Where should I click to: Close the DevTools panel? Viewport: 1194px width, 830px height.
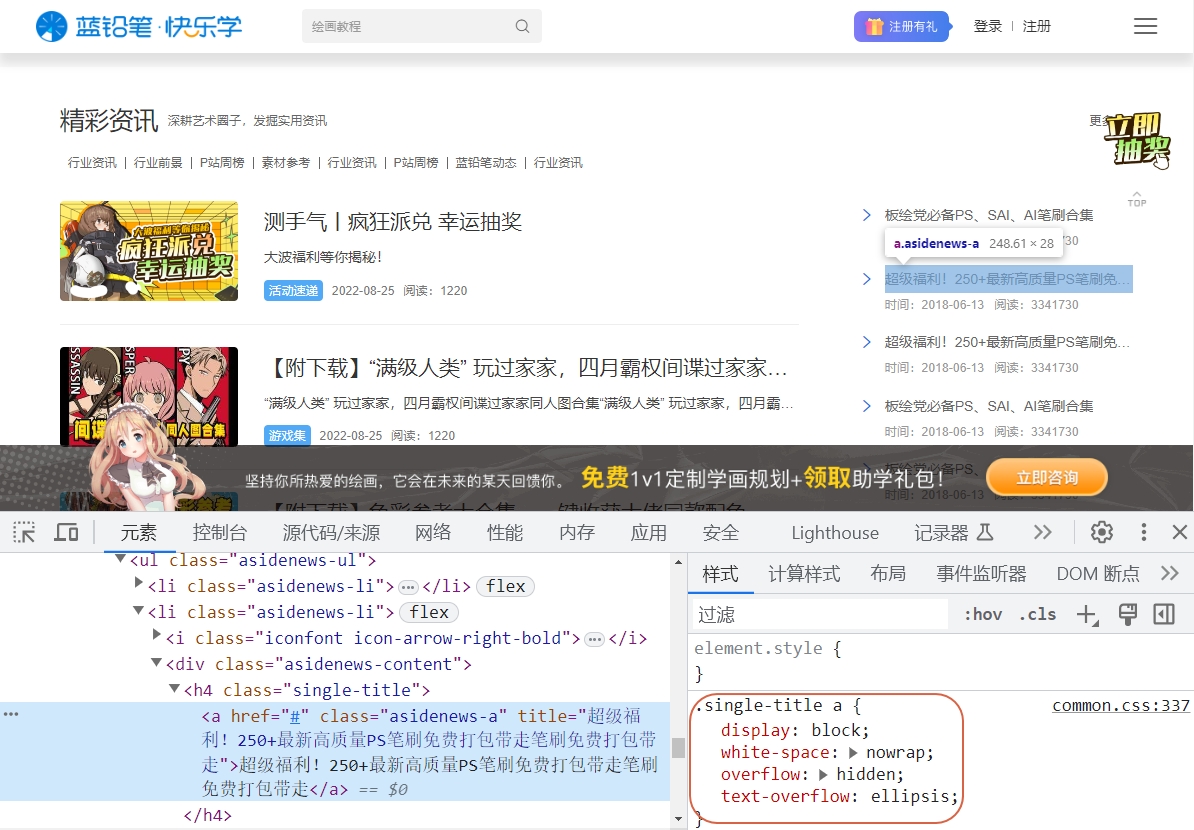click(1180, 532)
